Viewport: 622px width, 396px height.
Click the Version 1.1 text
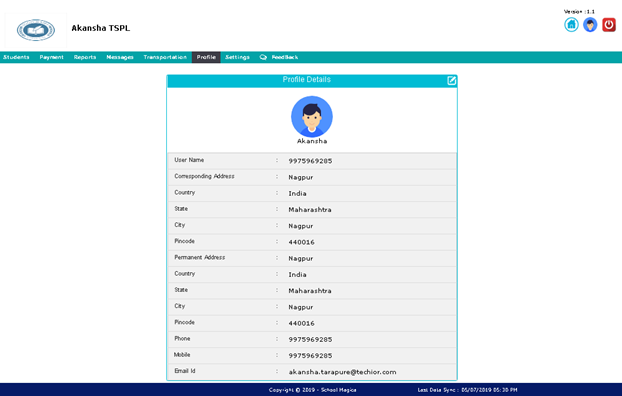pyautogui.click(x=579, y=12)
